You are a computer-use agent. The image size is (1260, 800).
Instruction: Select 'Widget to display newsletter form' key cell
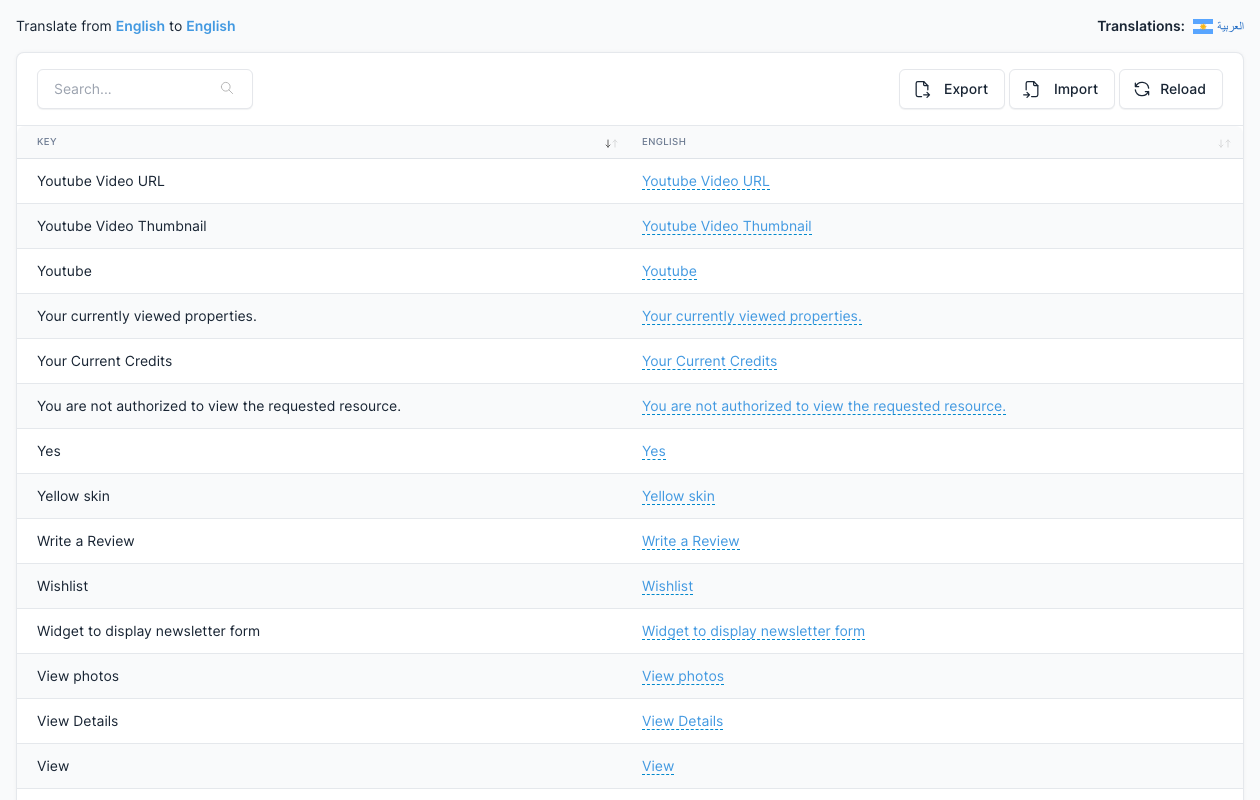[319, 631]
